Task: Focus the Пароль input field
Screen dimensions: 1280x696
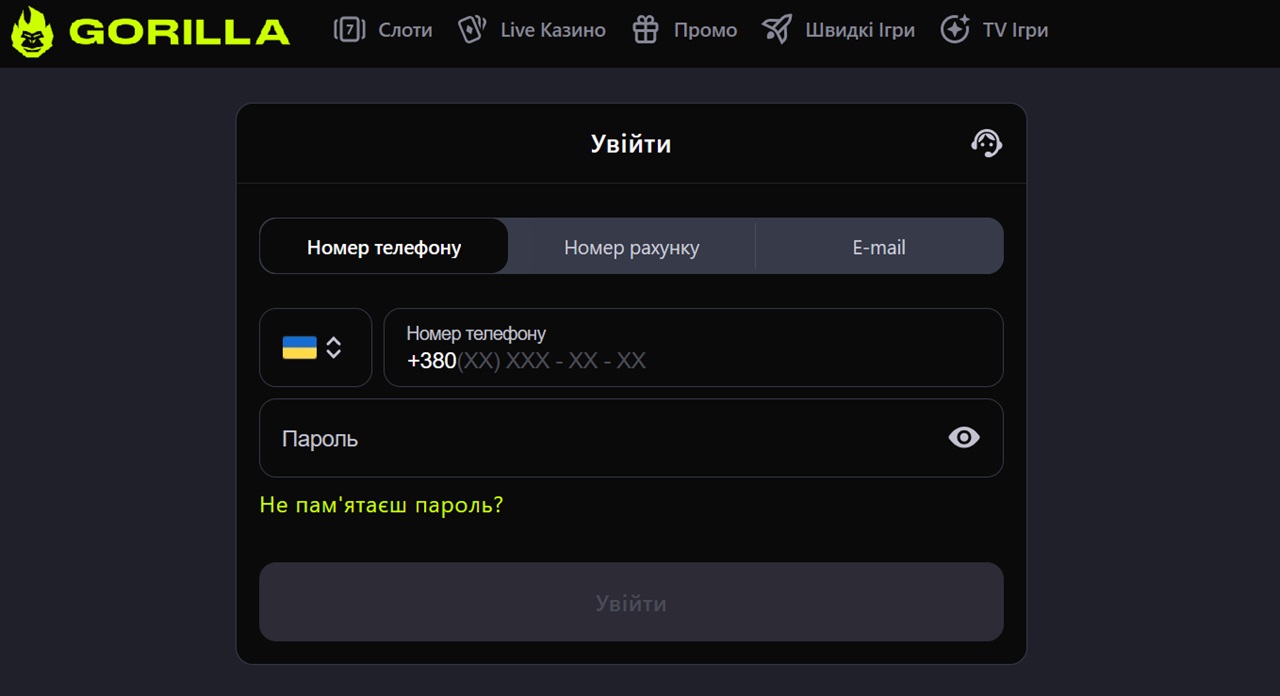Action: pyautogui.click(x=631, y=438)
